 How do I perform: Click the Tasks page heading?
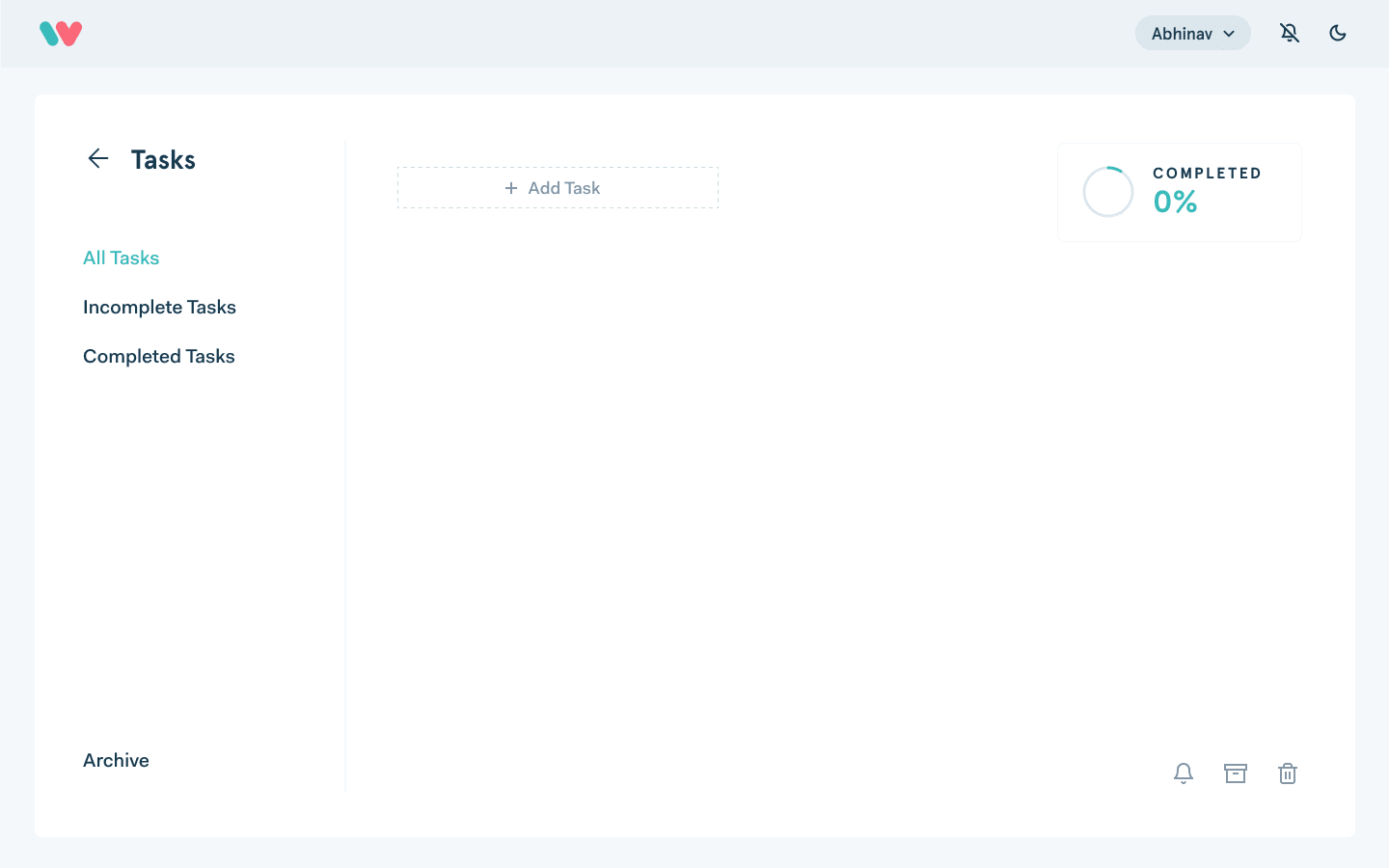pyautogui.click(x=163, y=160)
